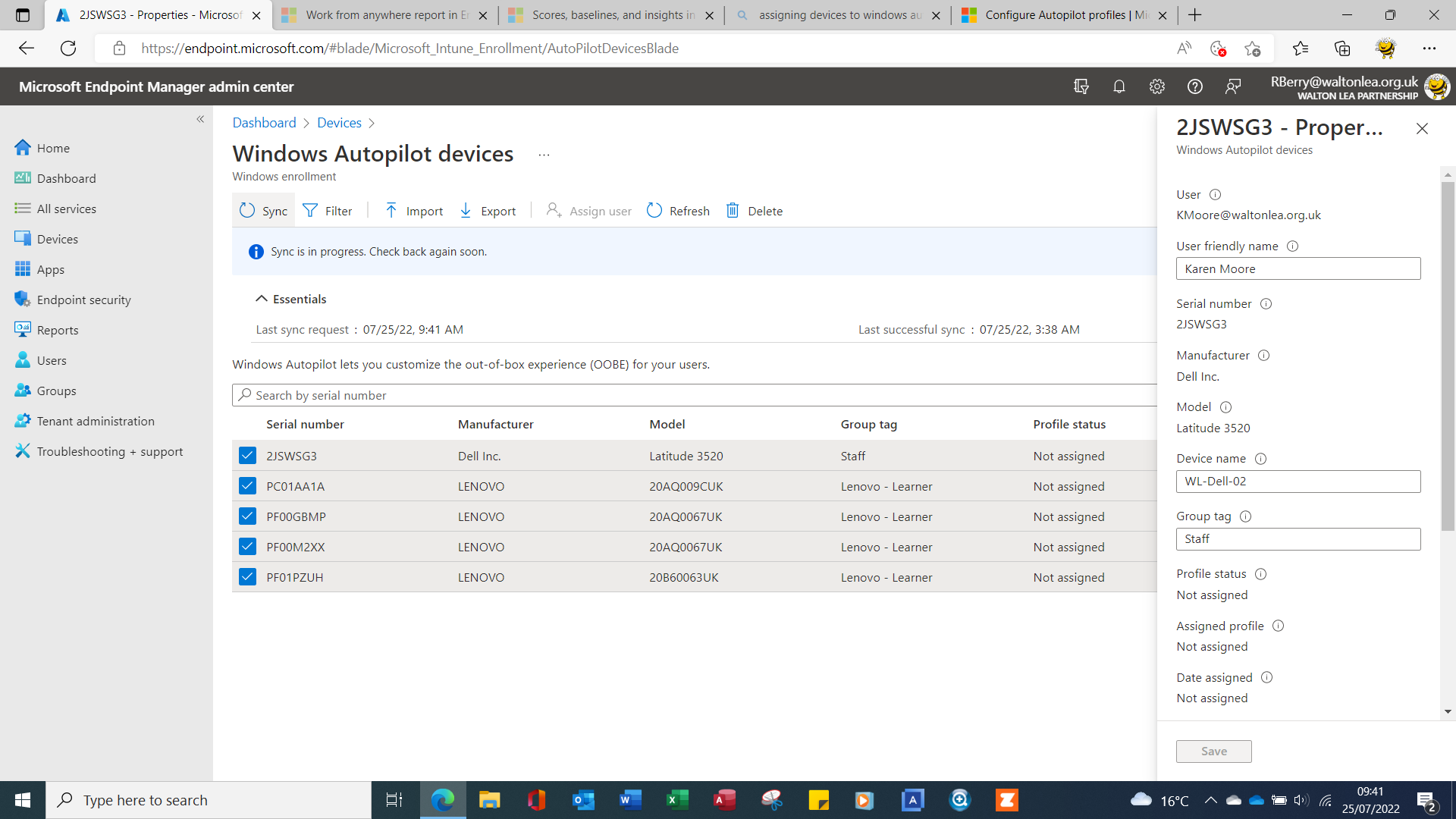Open a new browser tab

click(1195, 15)
